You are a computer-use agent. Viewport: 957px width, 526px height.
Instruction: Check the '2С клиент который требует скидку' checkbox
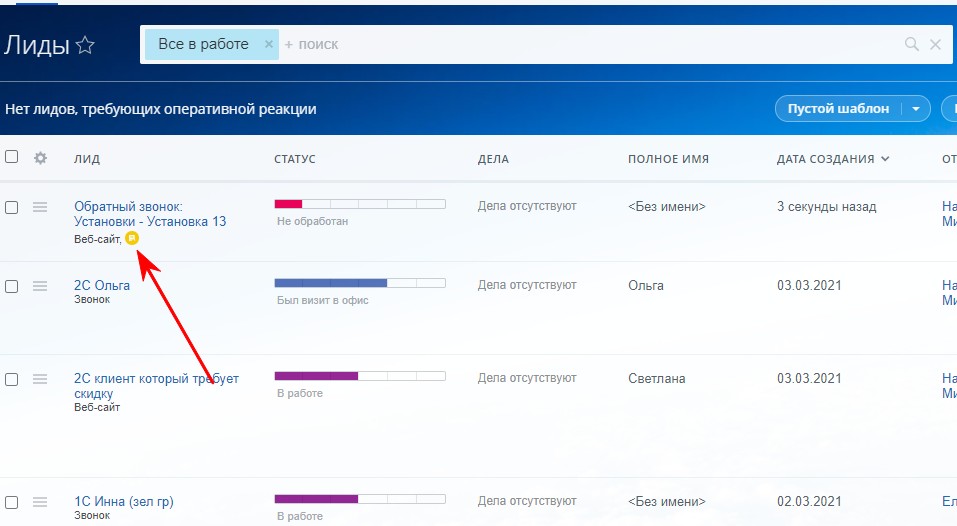[12, 380]
